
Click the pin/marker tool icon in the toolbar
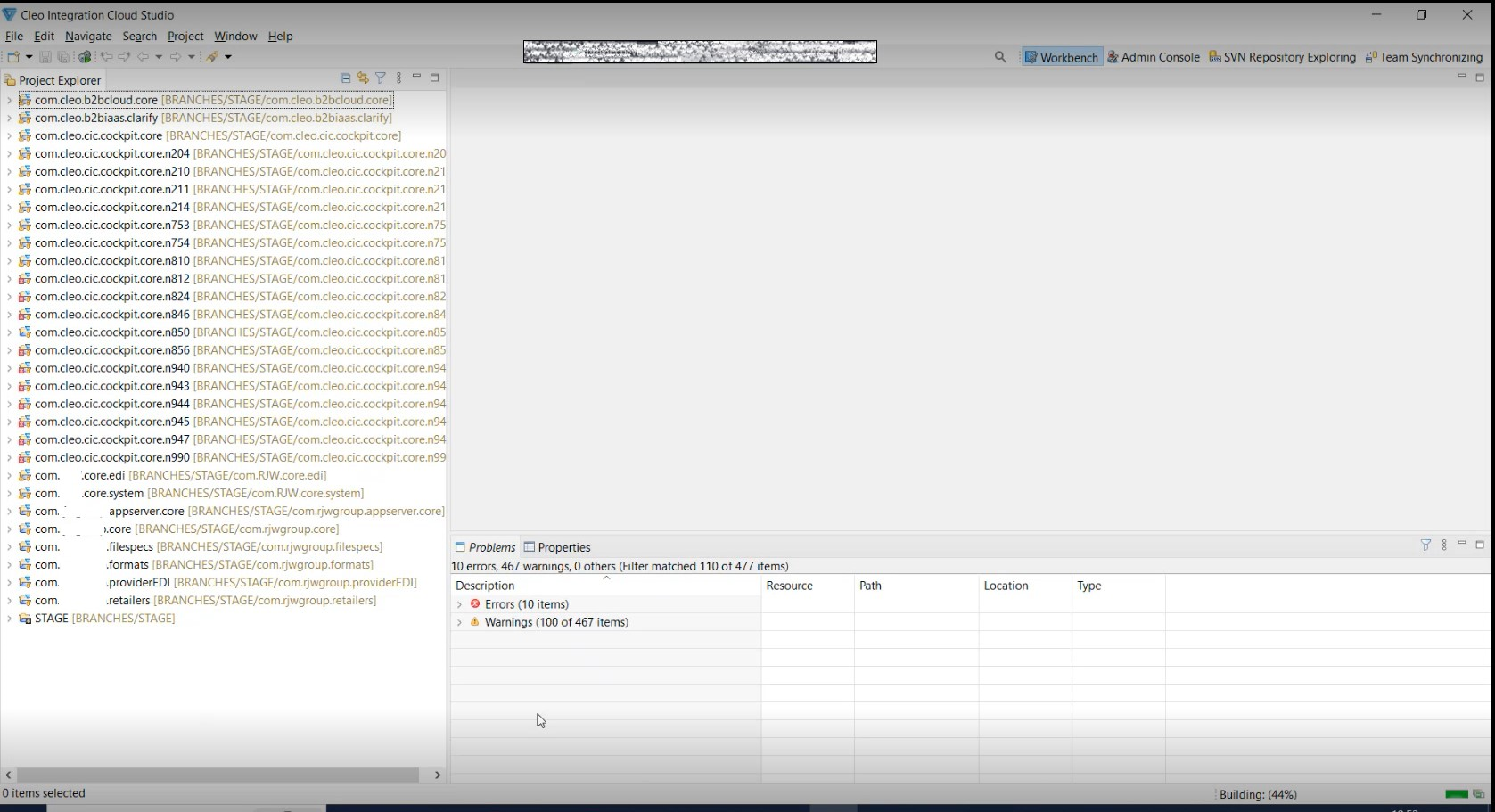point(212,56)
